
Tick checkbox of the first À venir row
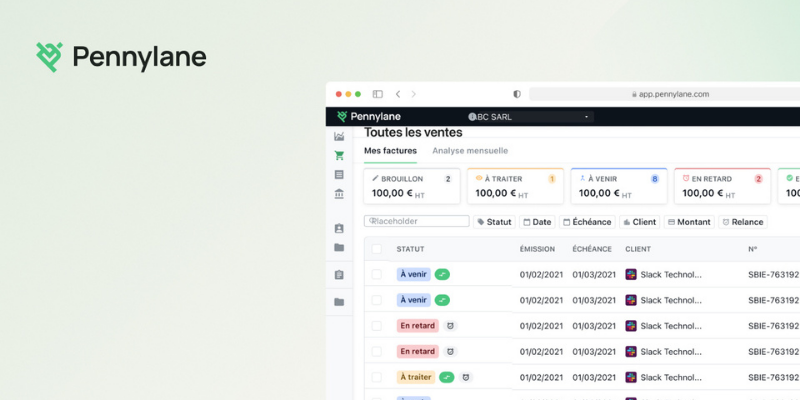(377, 274)
